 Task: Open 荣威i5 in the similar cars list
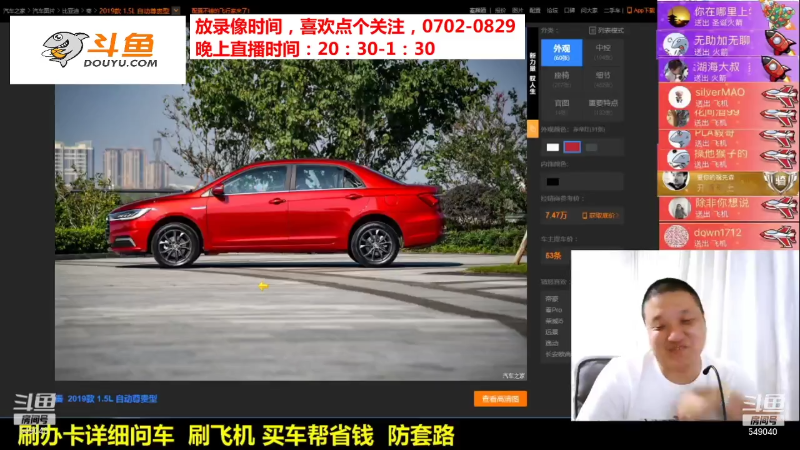pos(554,321)
